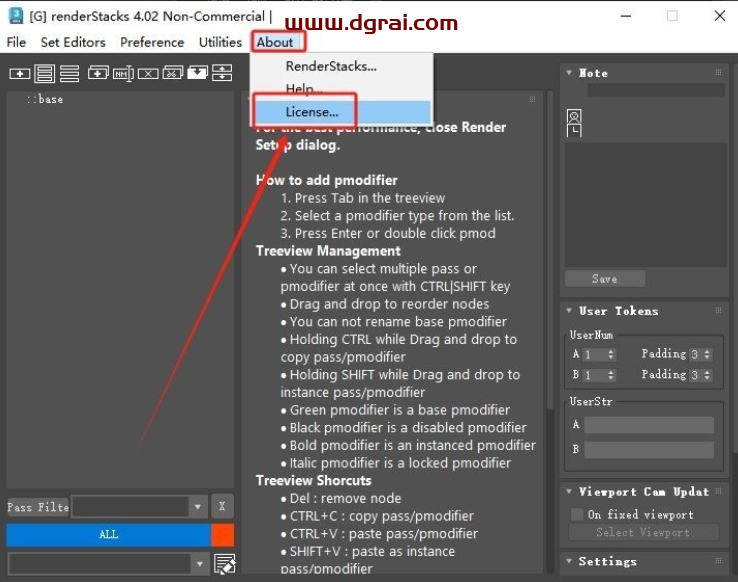Screen dimensions: 738x582
Task: Click 'Treeview Management' heading
Action: pyautogui.click(x=328, y=251)
